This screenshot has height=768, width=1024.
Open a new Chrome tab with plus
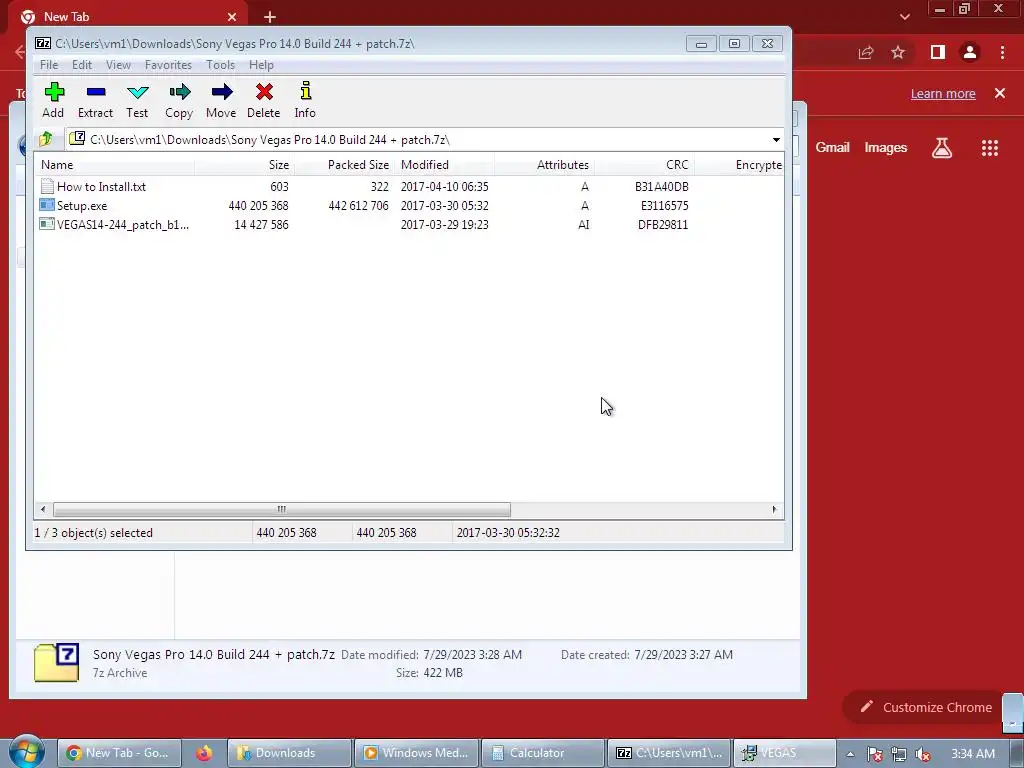(x=270, y=17)
